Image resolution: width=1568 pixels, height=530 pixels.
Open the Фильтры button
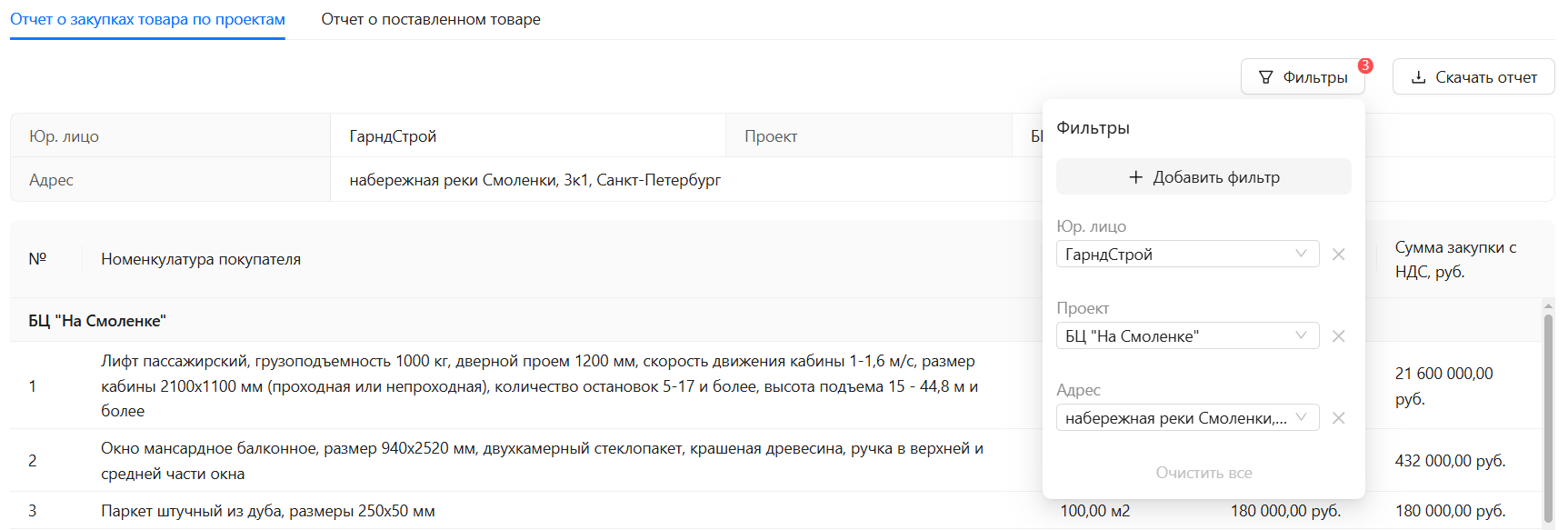coord(1303,77)
